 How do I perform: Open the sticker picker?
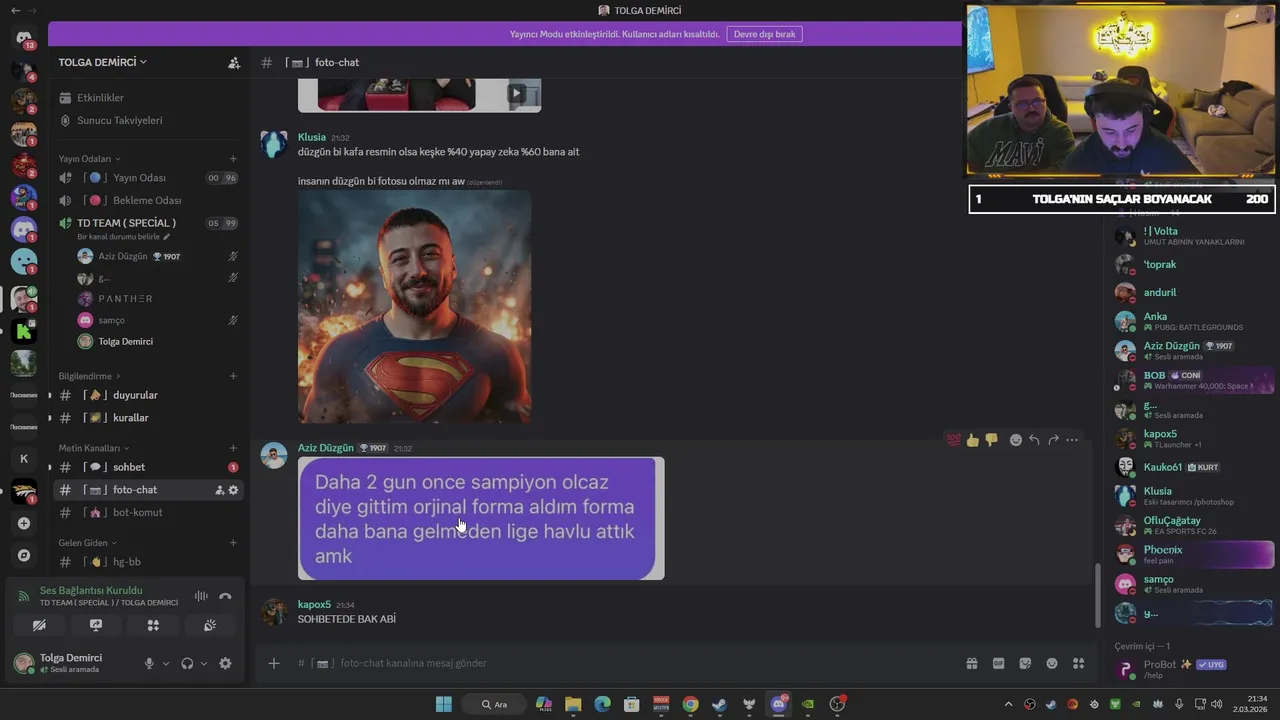1025,663
